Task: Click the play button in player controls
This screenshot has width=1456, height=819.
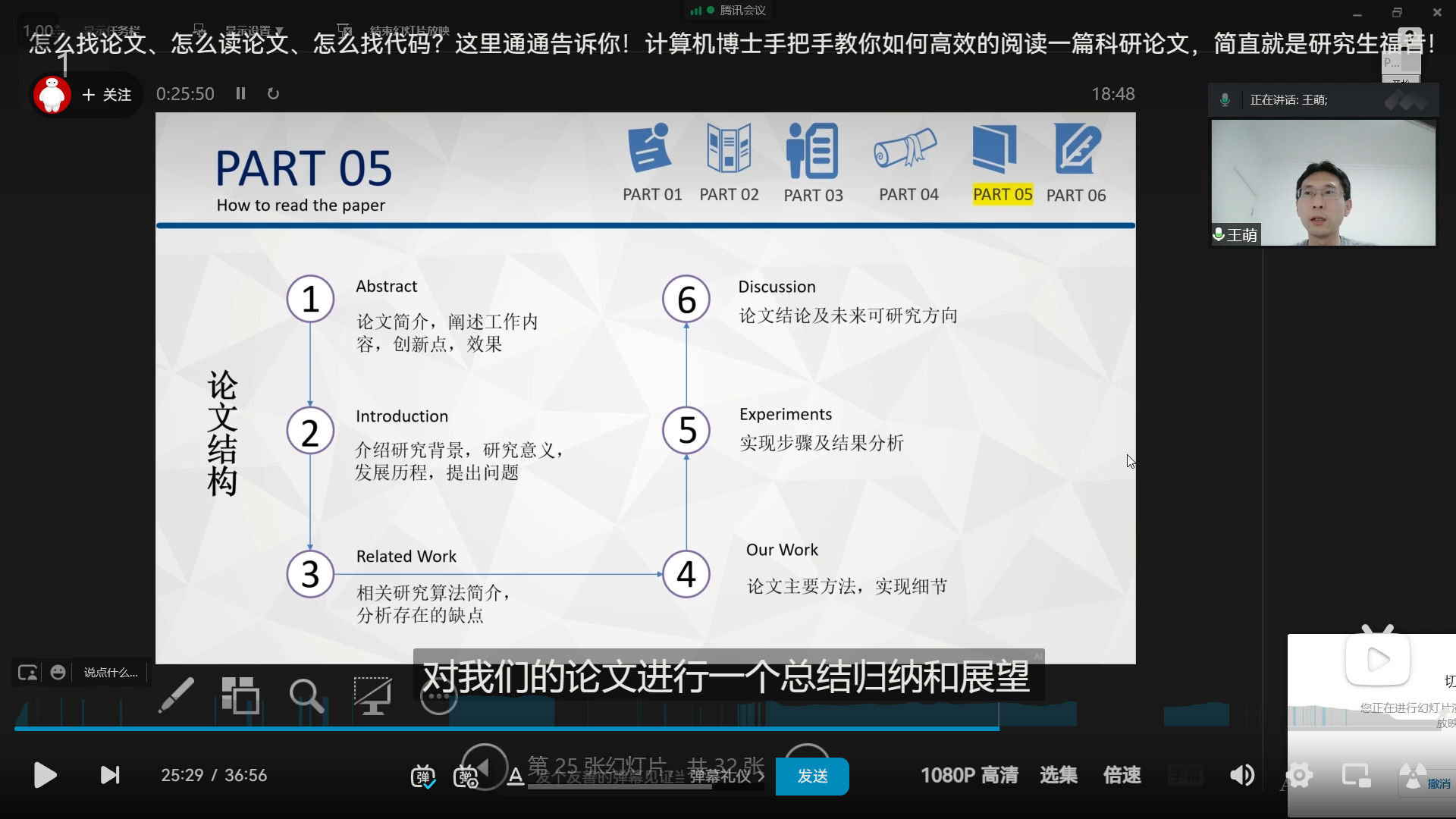Action: [x=45, y=775]
